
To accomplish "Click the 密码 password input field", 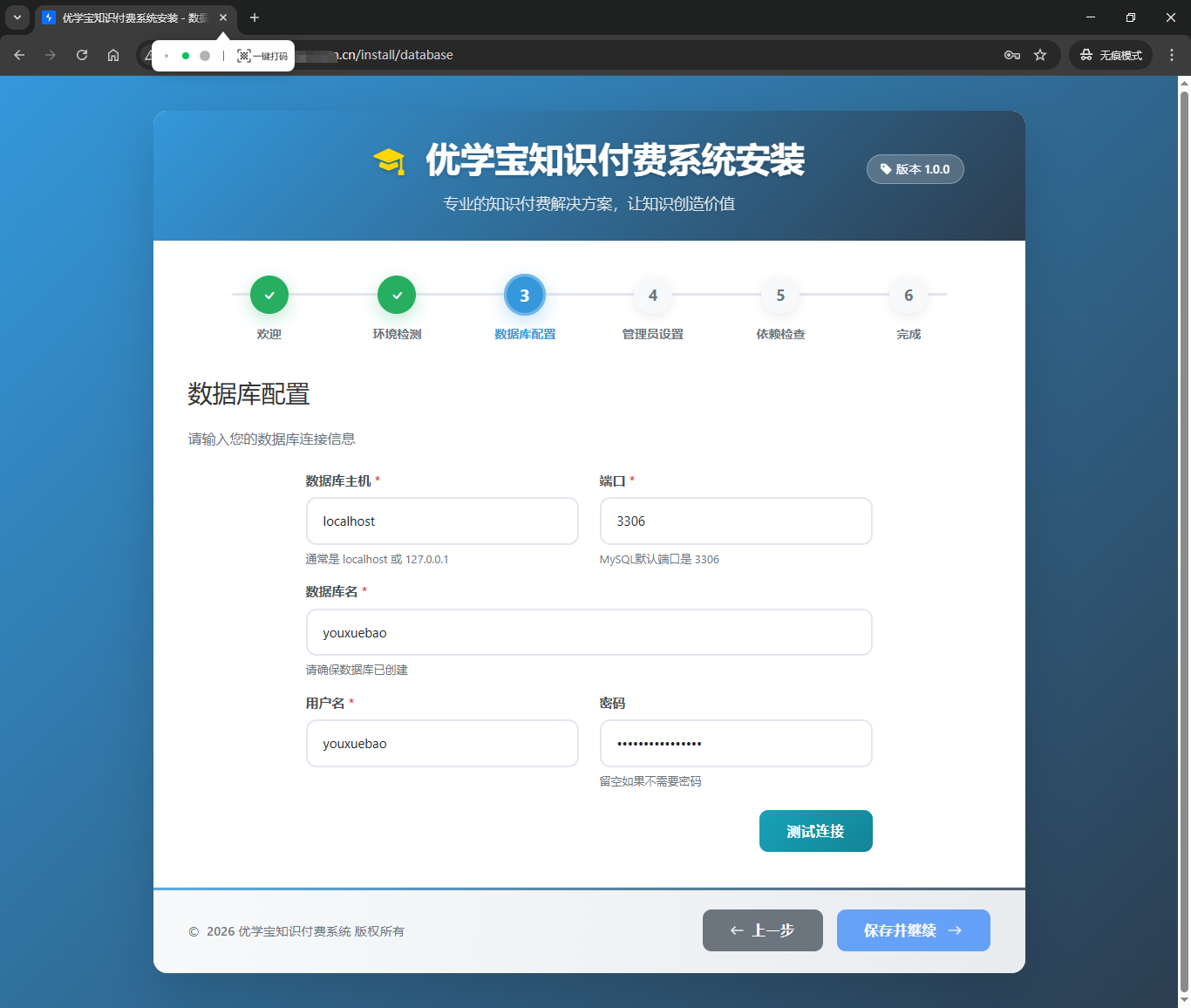I will point(735,743).
